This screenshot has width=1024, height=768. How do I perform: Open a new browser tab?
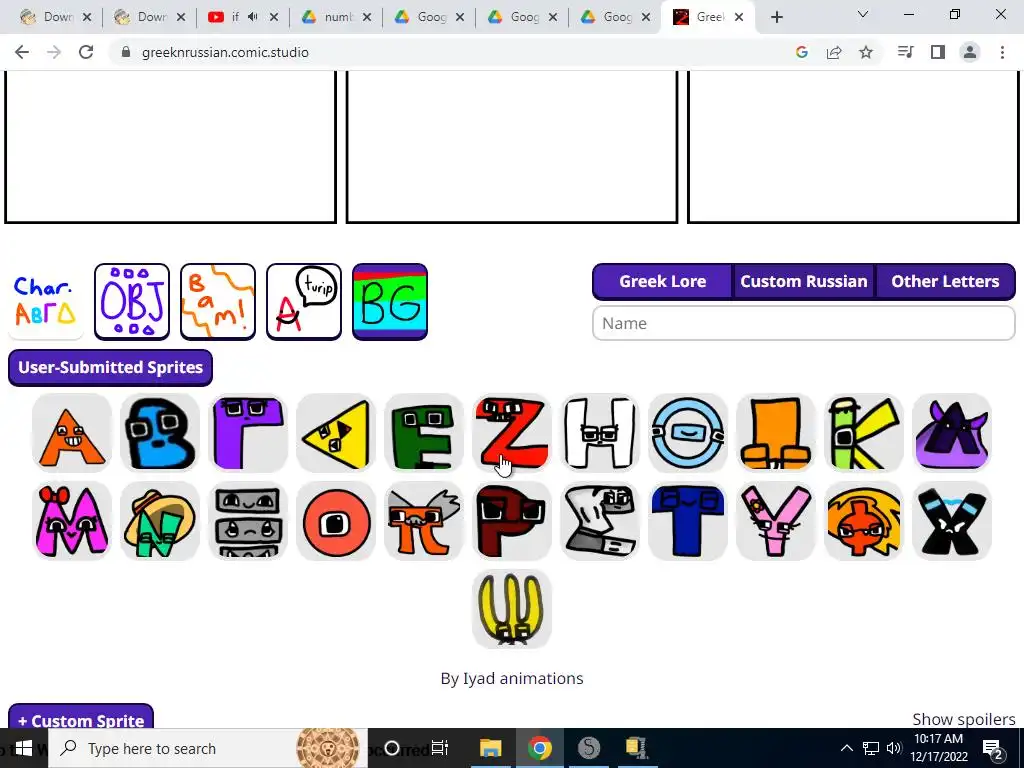click(776, 18)
